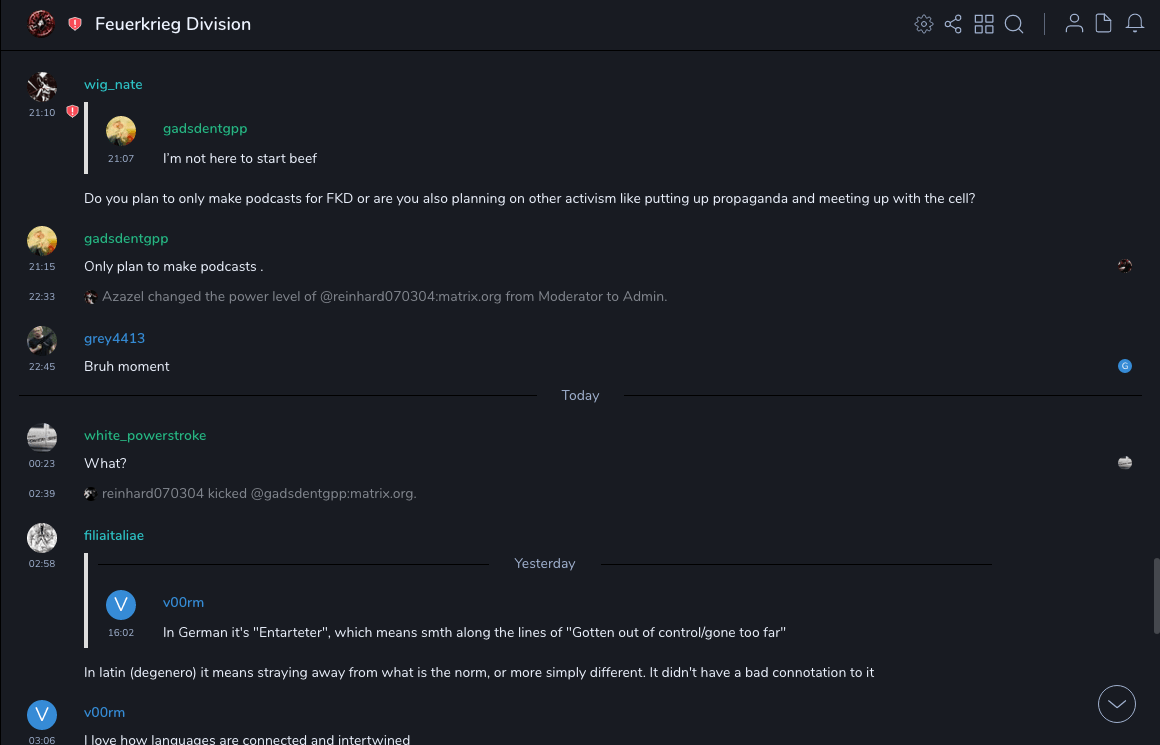Image resolution: width=1160 pixels, height=745 pixels.
Task: Search messages with the magnifier icon
Action: (x=1014, y=24)
